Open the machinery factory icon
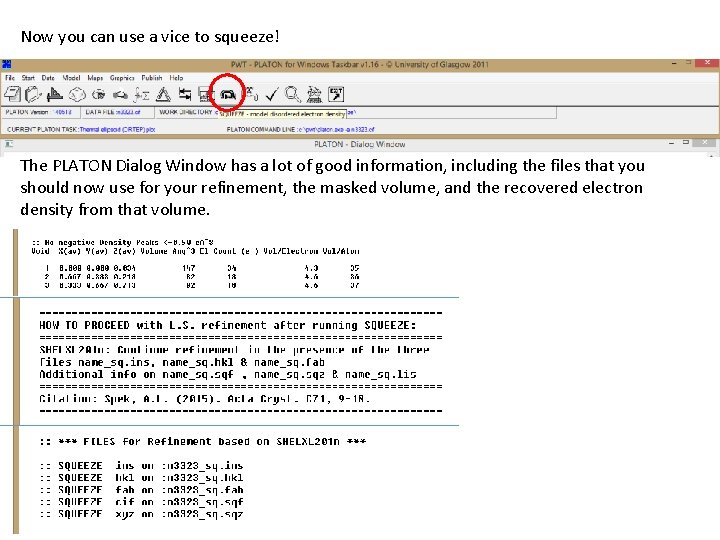 tap(314, 95)
